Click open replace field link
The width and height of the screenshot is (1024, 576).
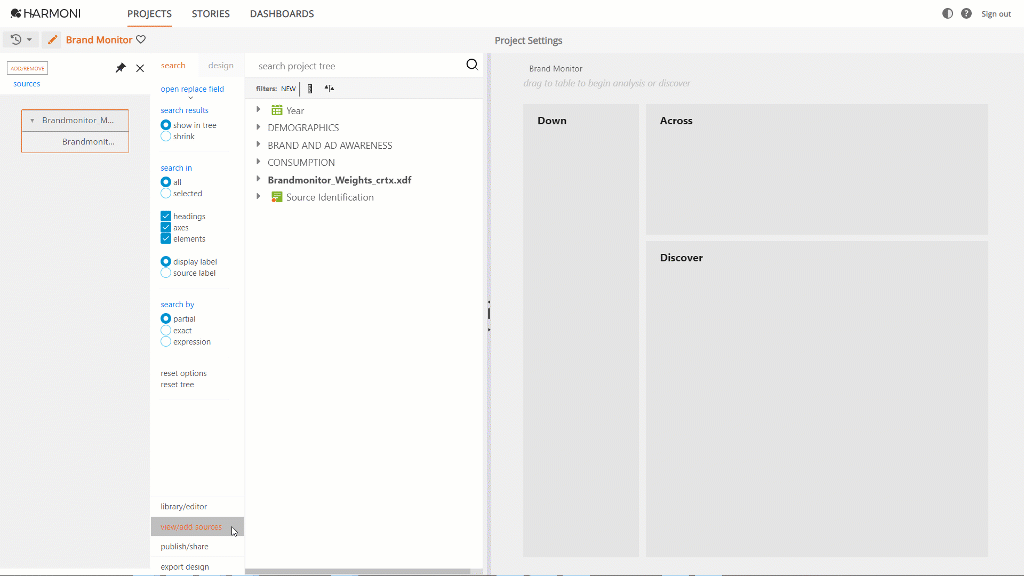[192, 89]
